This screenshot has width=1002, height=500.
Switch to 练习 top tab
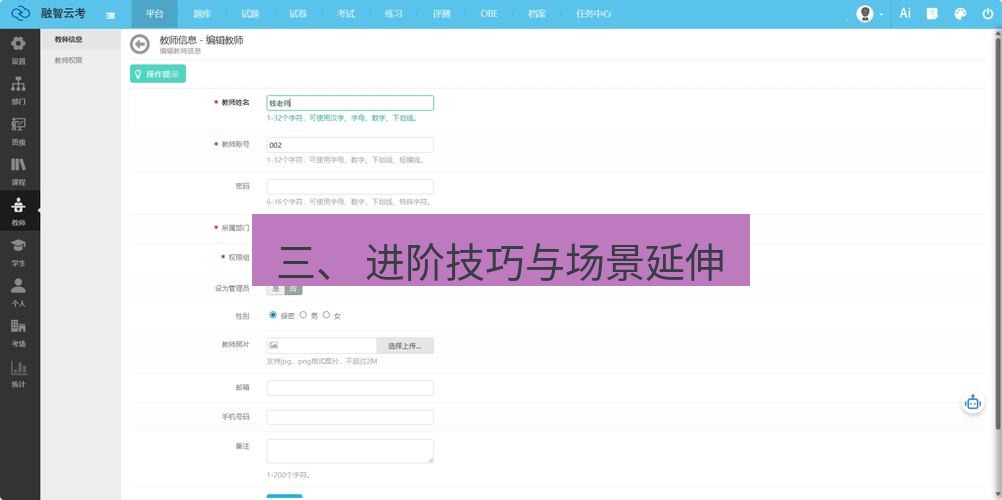click(394, 14)
